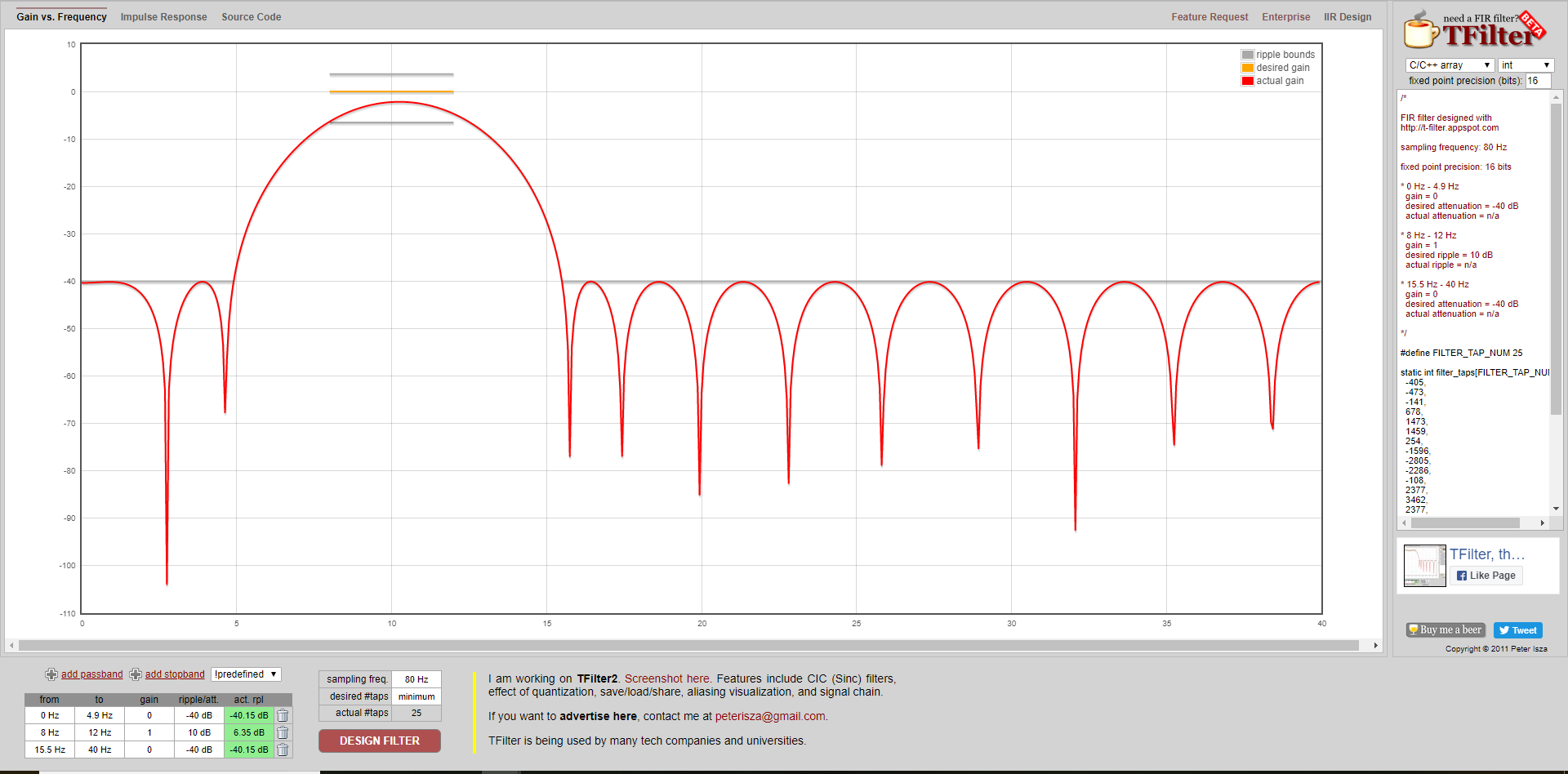
Task: Open the TFilter, th… Facebook page title
Action: (1487, 554)
